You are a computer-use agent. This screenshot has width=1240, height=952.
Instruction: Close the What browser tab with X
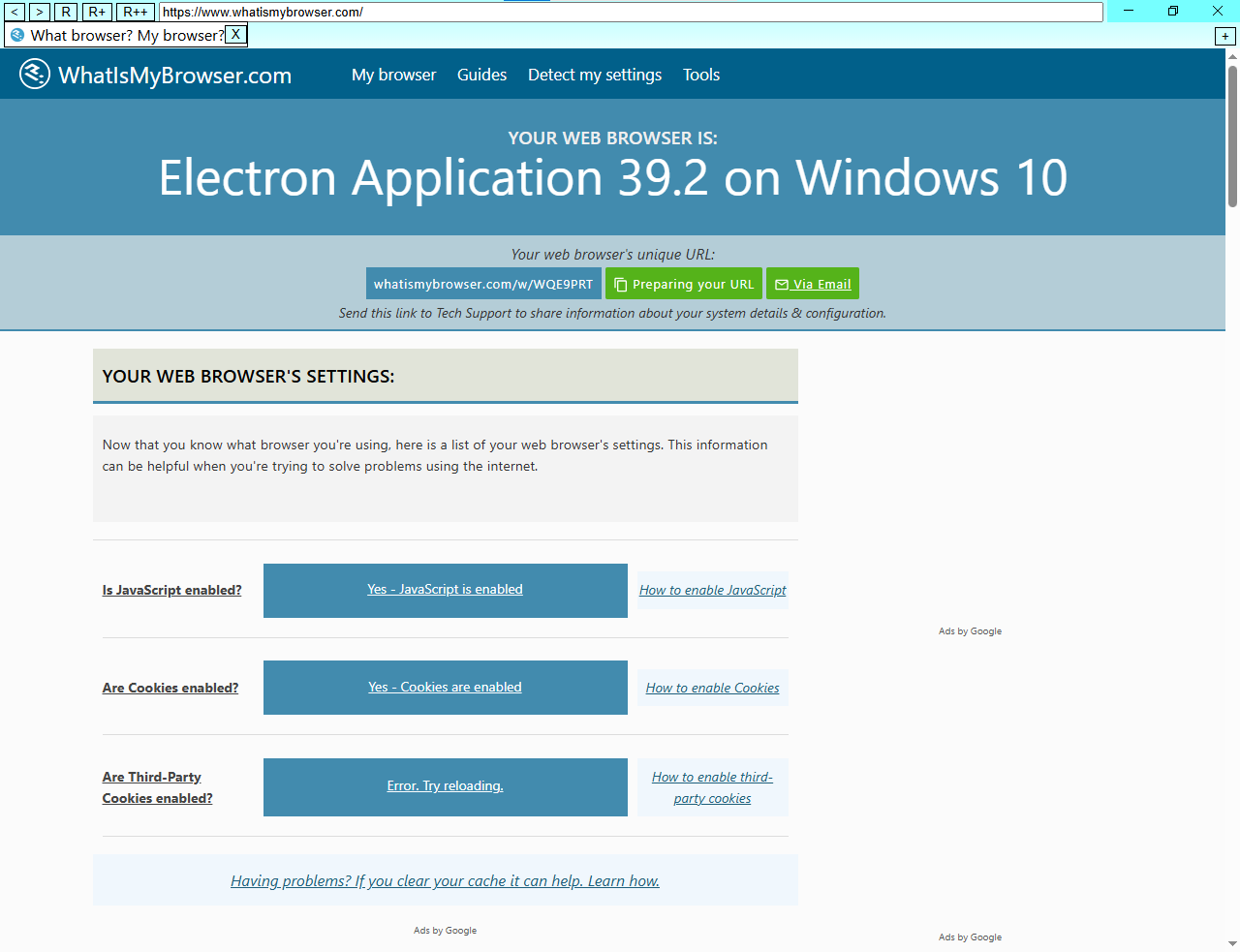[235, 34]
